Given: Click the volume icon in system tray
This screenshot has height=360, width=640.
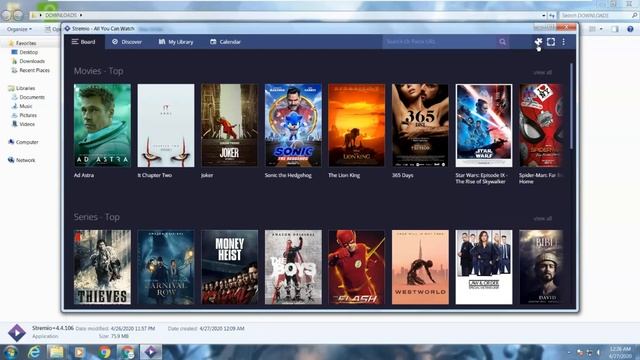Looking at the screenshot, I should [599, 353].
